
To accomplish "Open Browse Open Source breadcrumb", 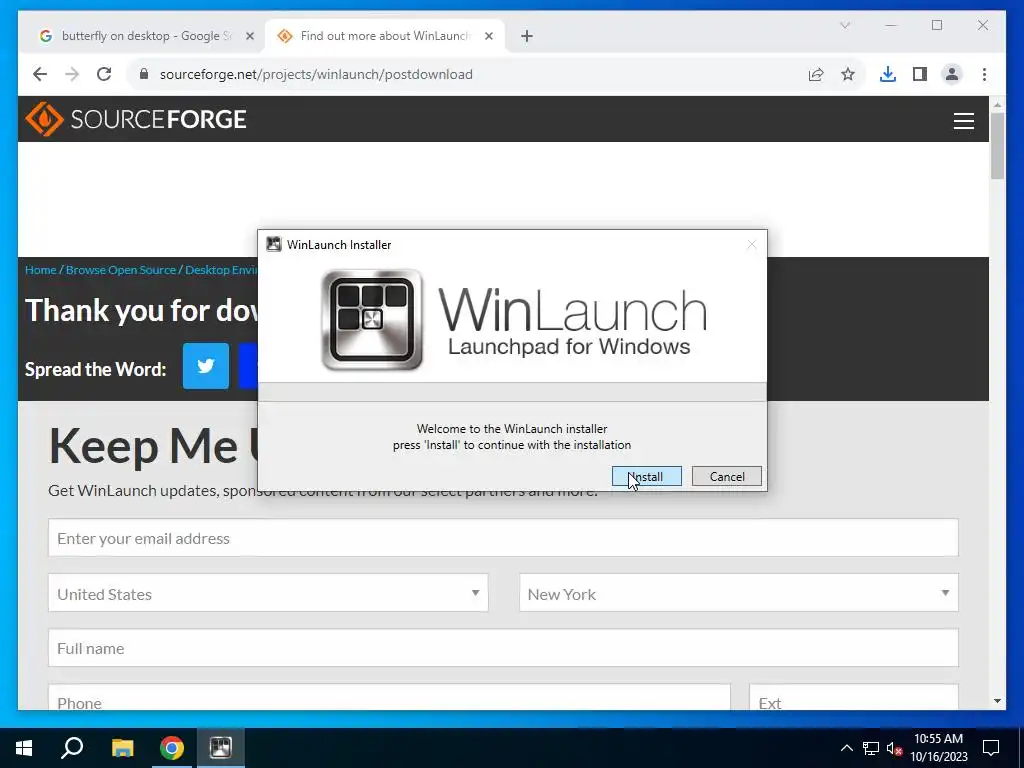I will point(121,270).
